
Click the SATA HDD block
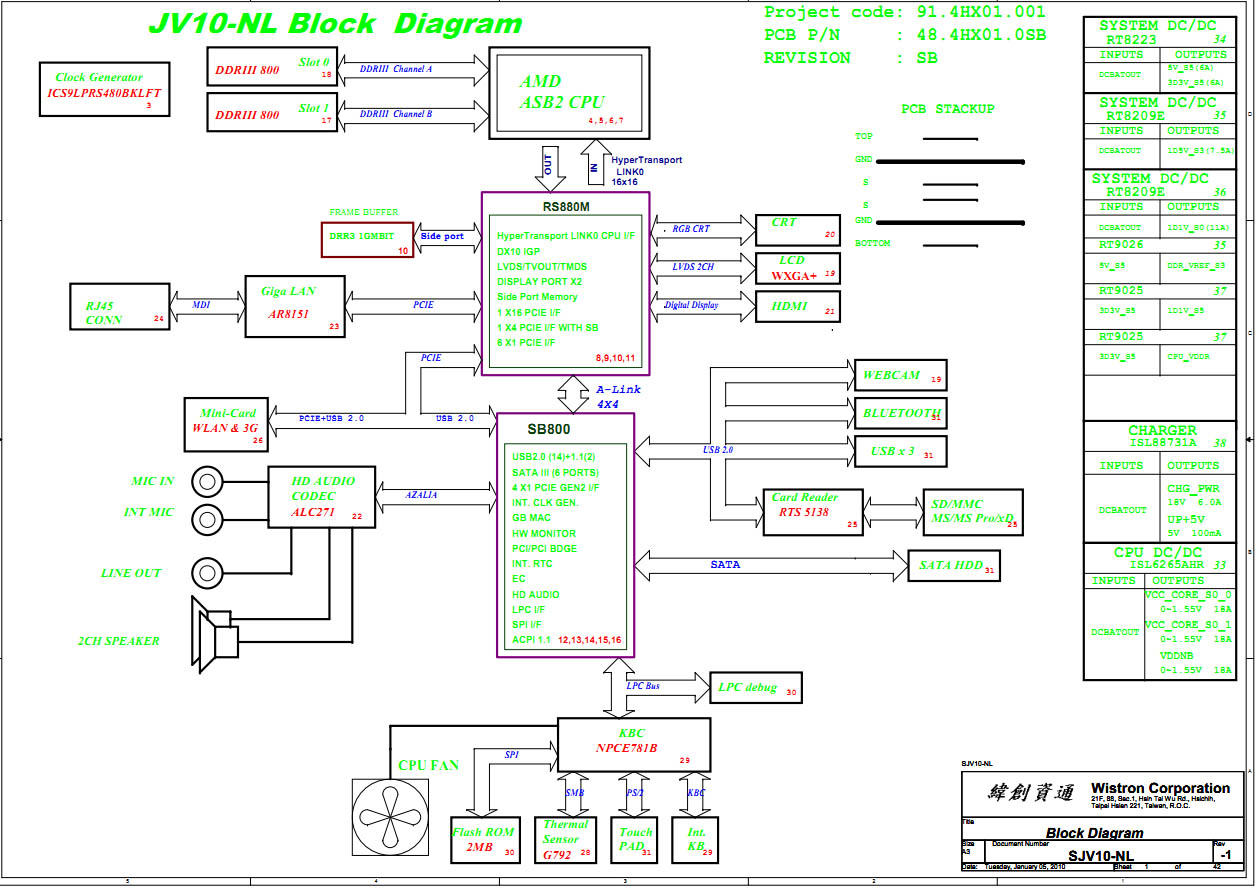point(953,566)
